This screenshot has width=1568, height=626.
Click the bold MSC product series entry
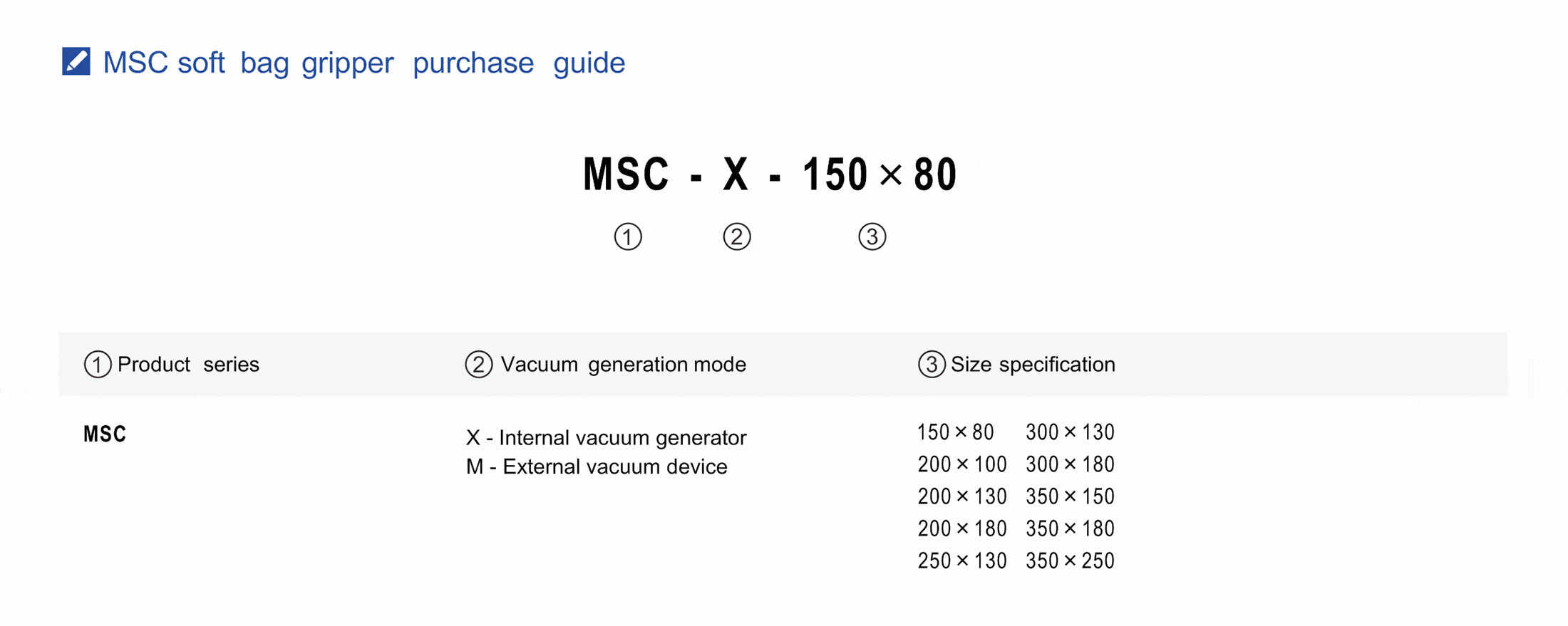(105, 434)
